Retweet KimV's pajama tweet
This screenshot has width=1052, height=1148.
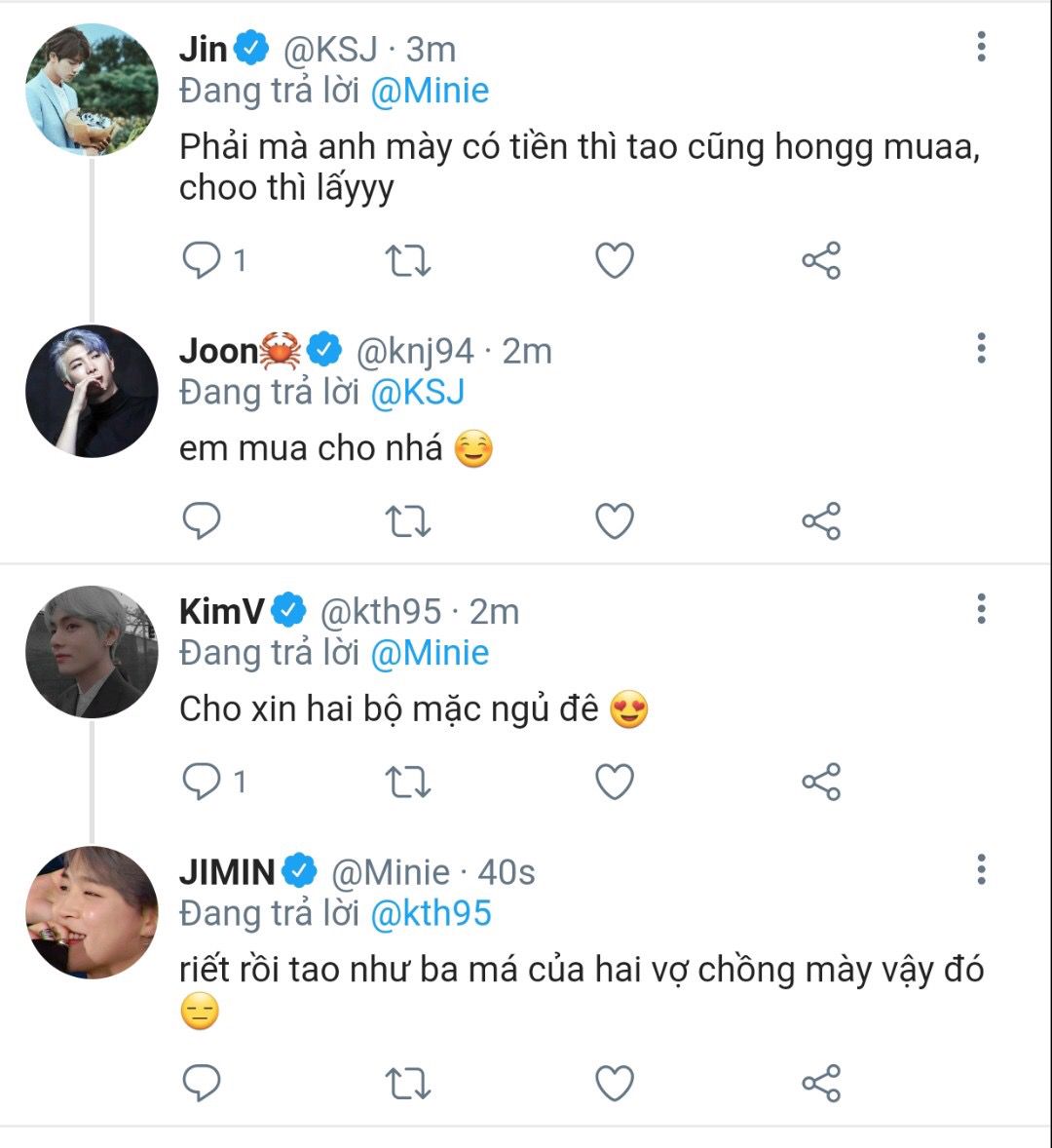tap(409, 782)
